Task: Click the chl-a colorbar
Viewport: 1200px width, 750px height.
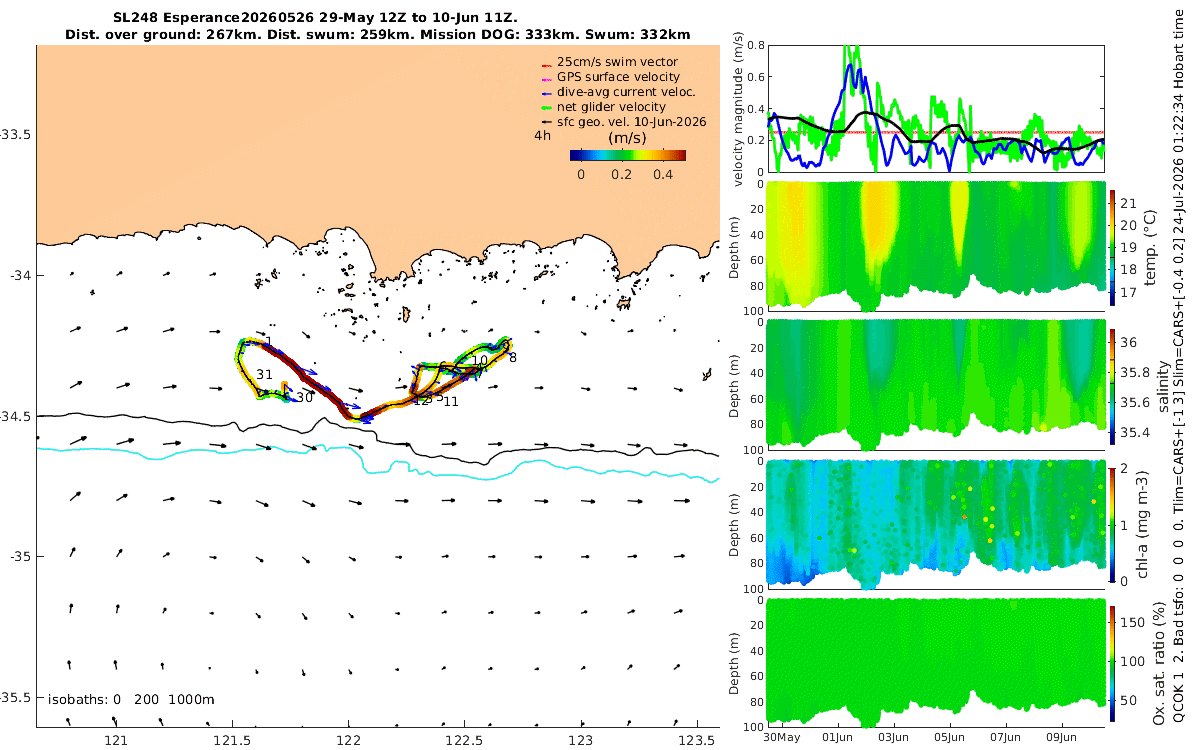Action: pyautogui.click(x=1113, y=523)
